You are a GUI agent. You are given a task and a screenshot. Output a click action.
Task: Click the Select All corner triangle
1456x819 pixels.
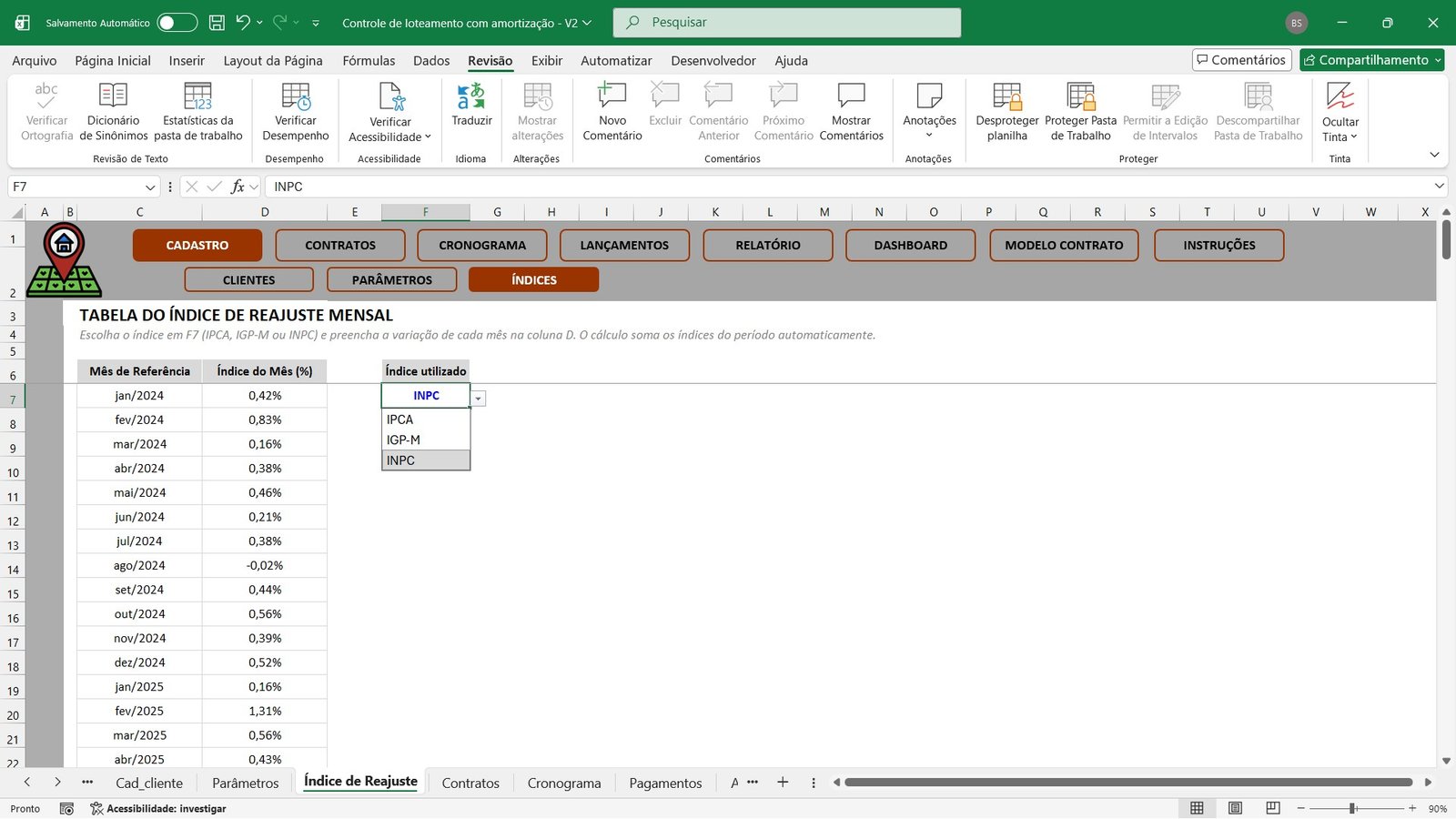[17, 213]
